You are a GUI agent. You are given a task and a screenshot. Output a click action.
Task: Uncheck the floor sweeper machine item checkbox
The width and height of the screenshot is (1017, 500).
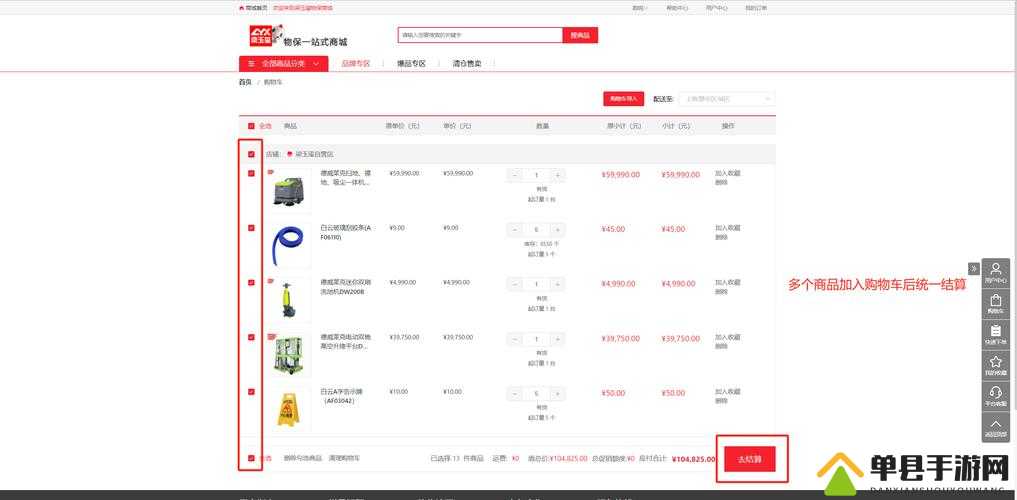click(x=251, y=174)
